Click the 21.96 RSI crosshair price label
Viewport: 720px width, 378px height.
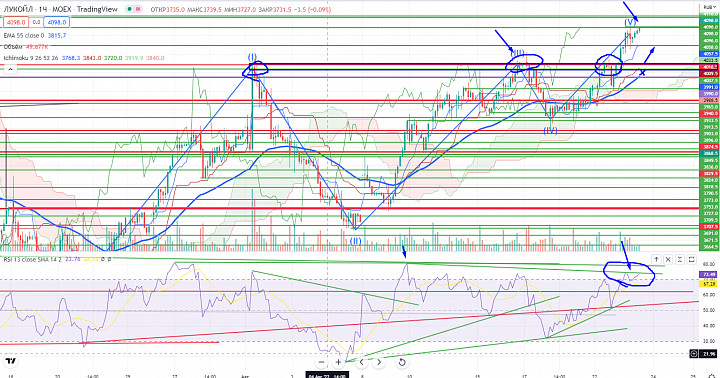(x=709, y=354)
